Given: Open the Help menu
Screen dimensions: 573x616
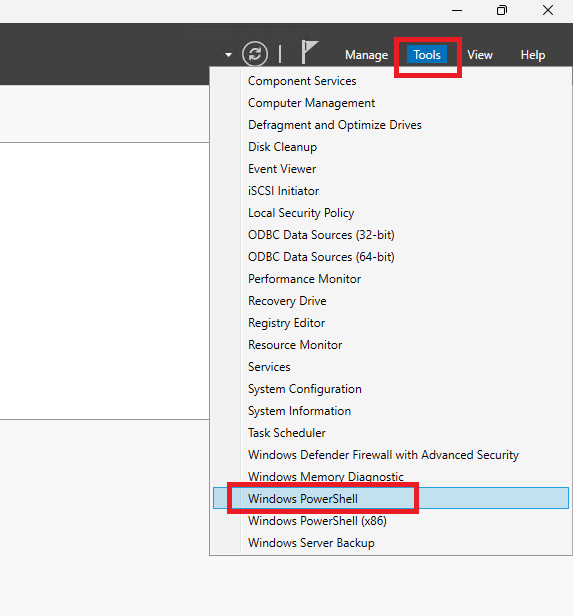Looking at the screenshot, I should [533, 55].
